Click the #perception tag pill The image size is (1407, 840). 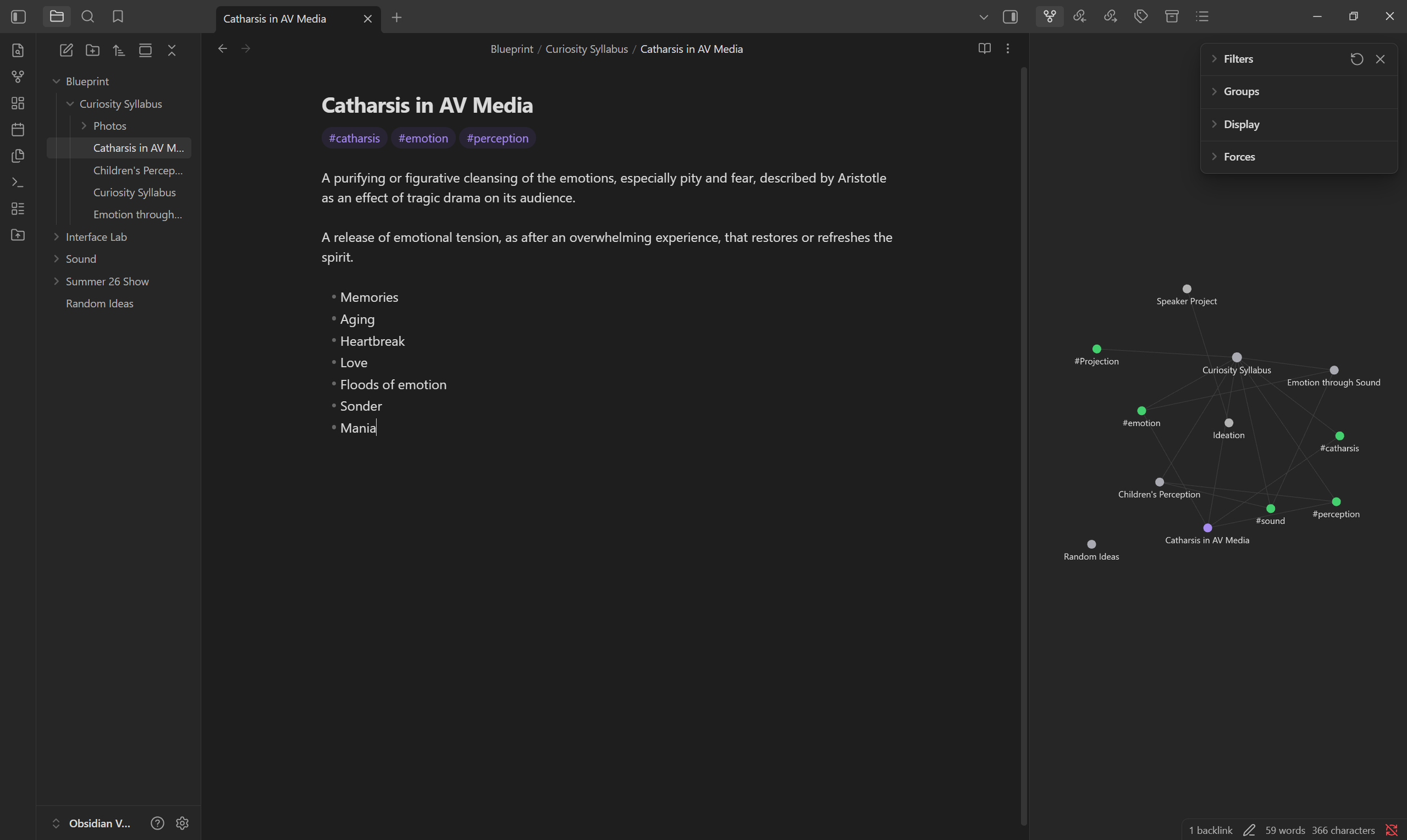[x=497, y=138]
